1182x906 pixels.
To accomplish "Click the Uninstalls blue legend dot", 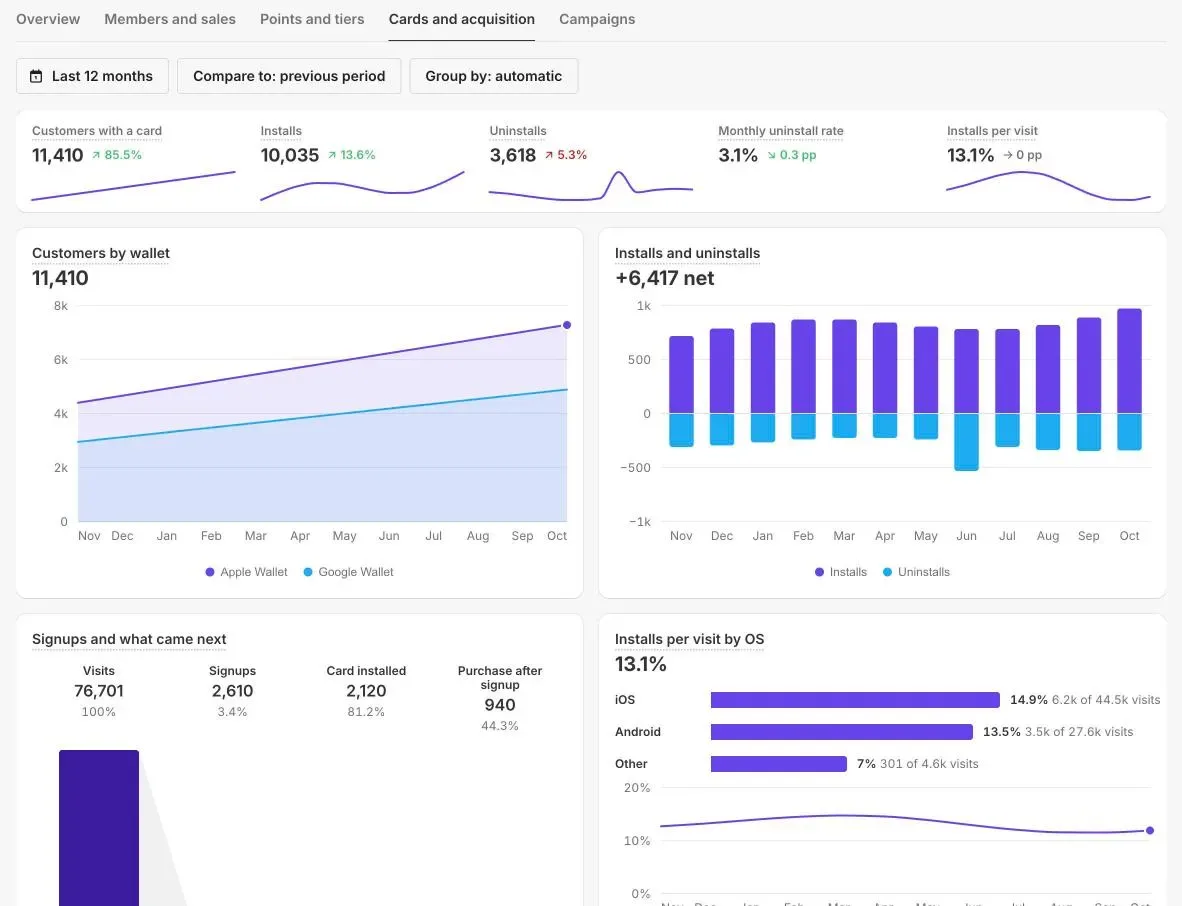I will [x=887, y=572].
